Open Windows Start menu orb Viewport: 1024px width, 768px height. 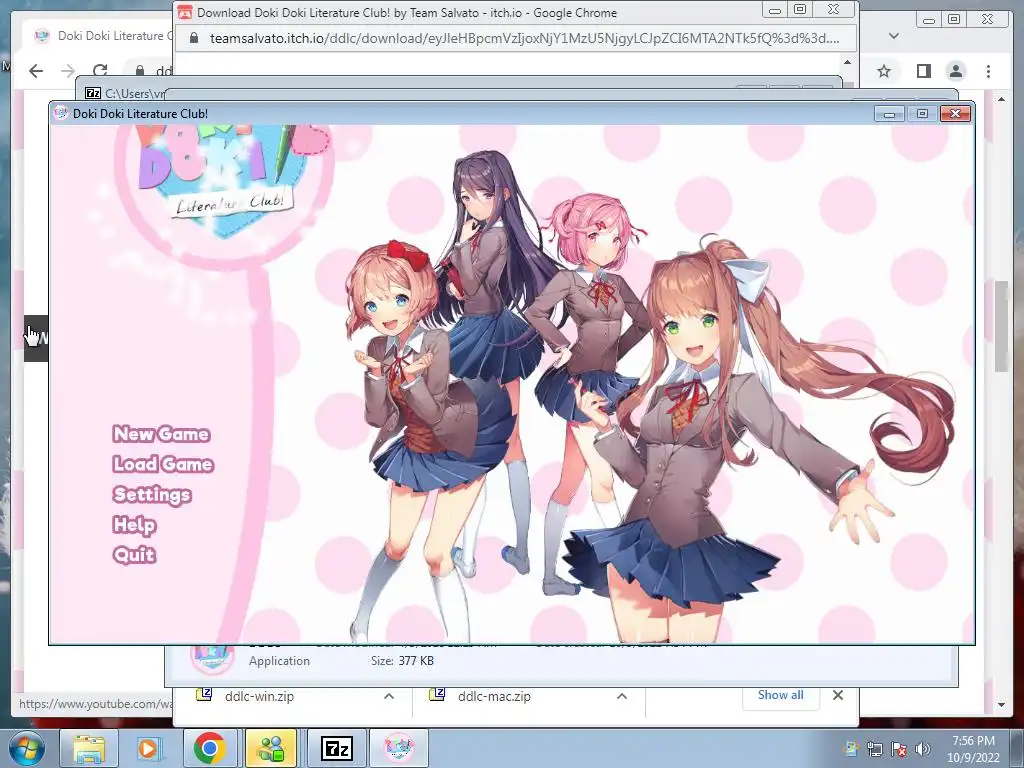coord(27,748)
